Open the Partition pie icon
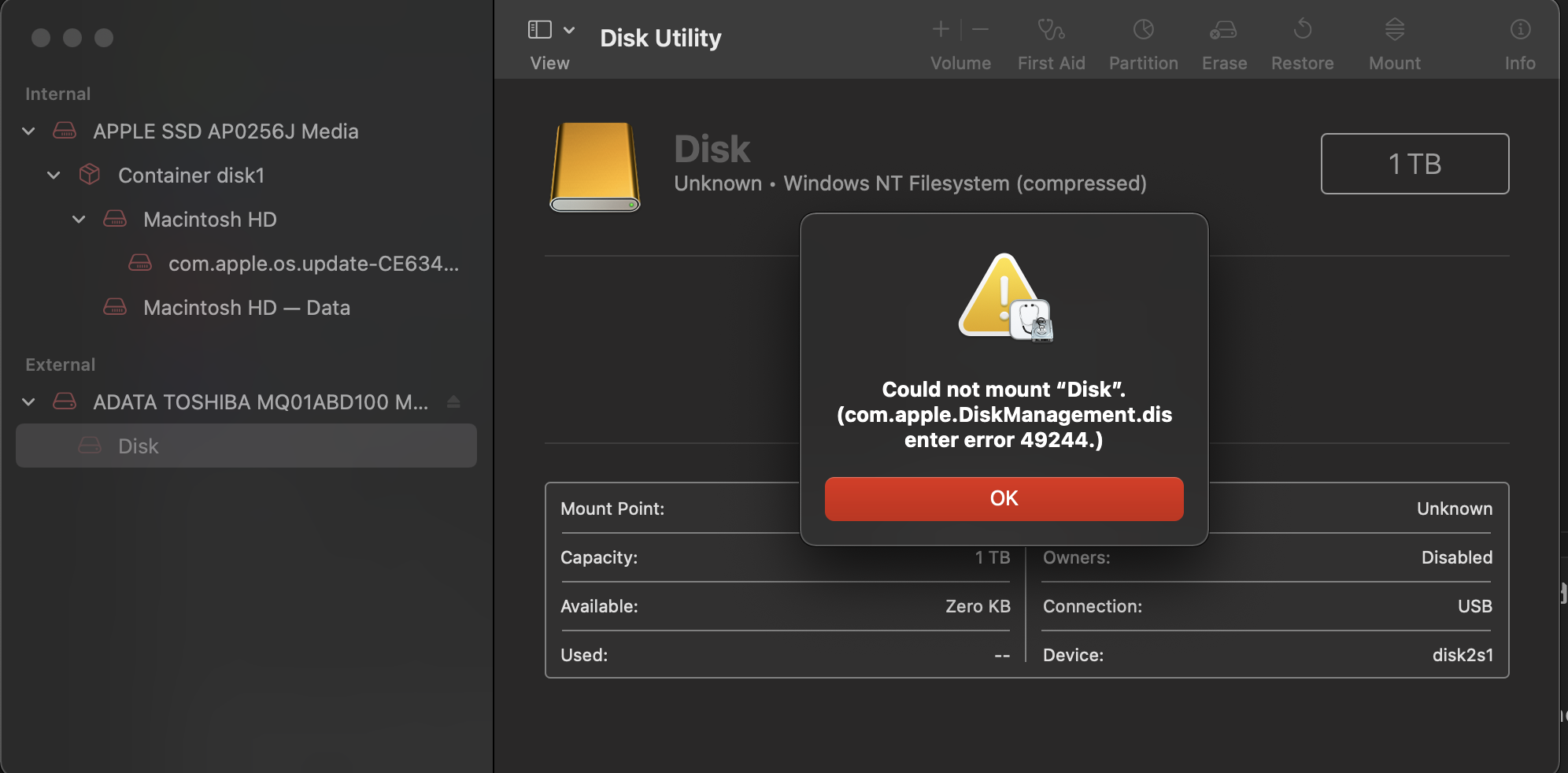This screenshot has width=1568, height=773. click(x=1143, y=30)
